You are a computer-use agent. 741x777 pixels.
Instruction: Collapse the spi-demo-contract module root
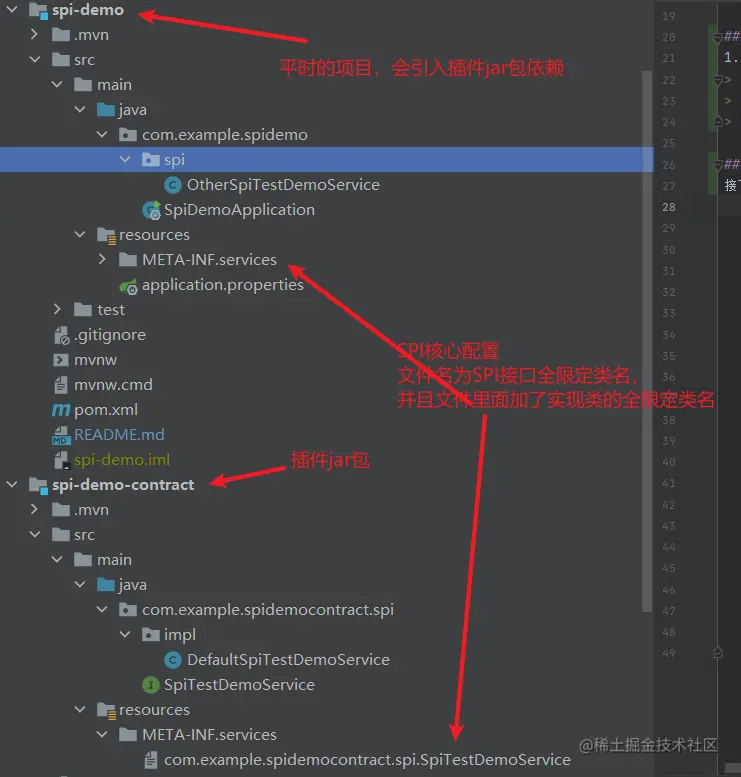[x=12, y=484]
